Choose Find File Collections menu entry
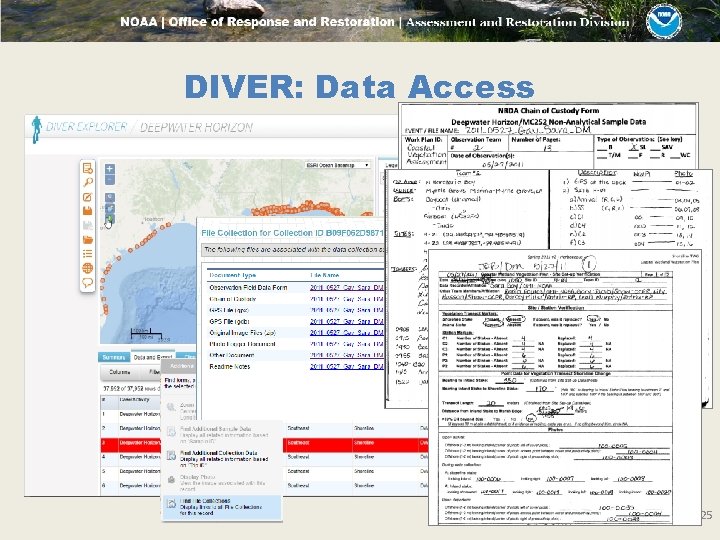This screenshot has height=540, width=720. 222,507
